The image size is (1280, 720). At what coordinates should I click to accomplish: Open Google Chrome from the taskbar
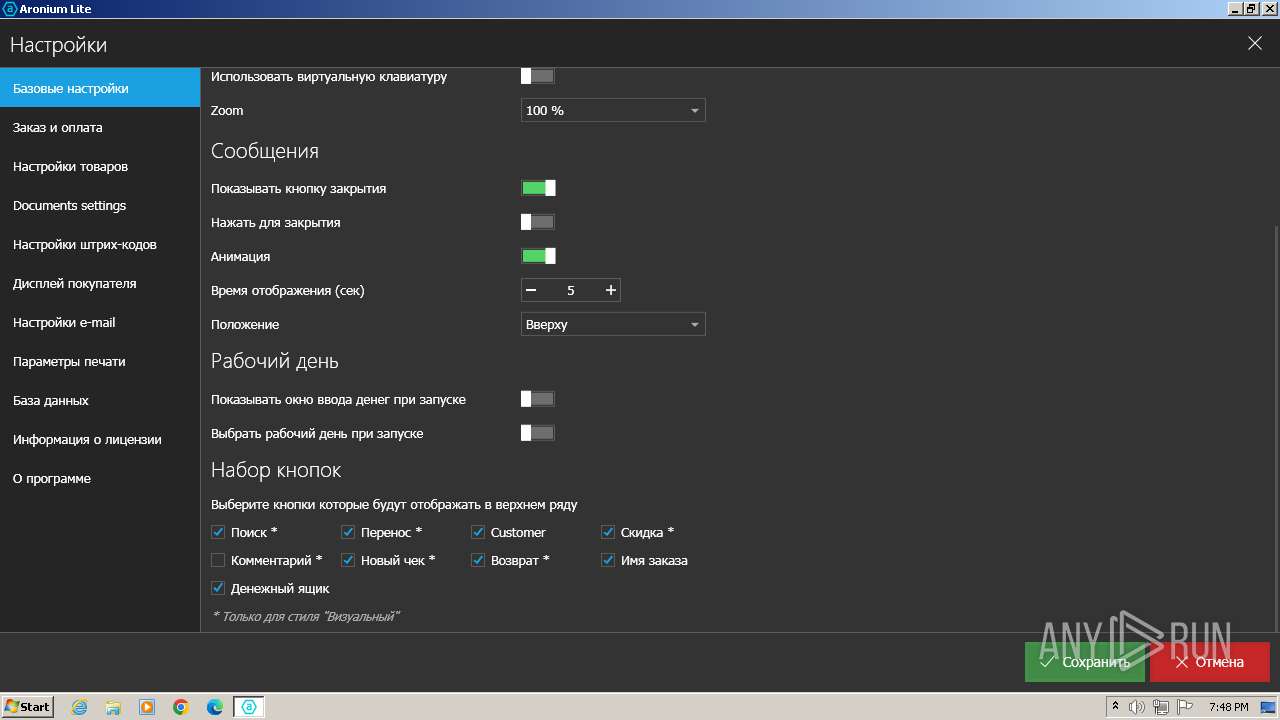[181, 707]
